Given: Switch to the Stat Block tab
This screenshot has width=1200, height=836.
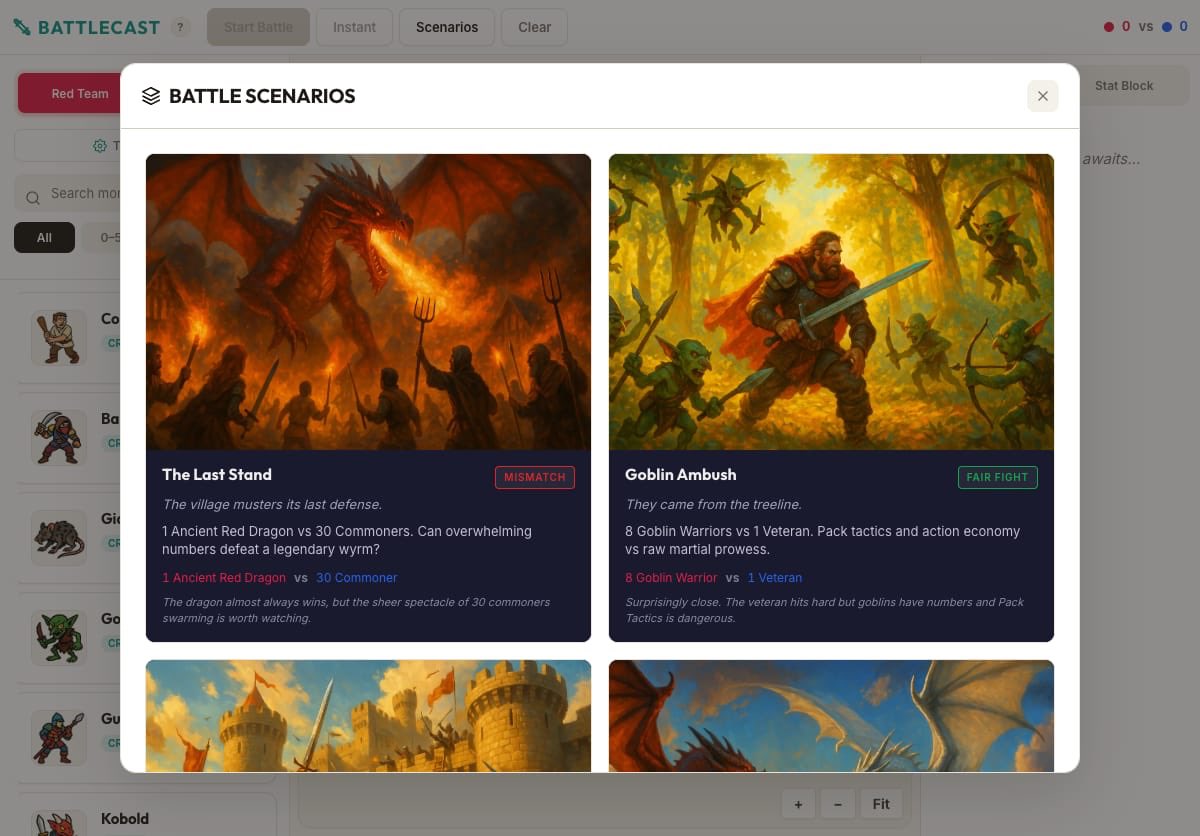Looking at the screenshot, I should pyautogui.click(x=1124, y=86).
